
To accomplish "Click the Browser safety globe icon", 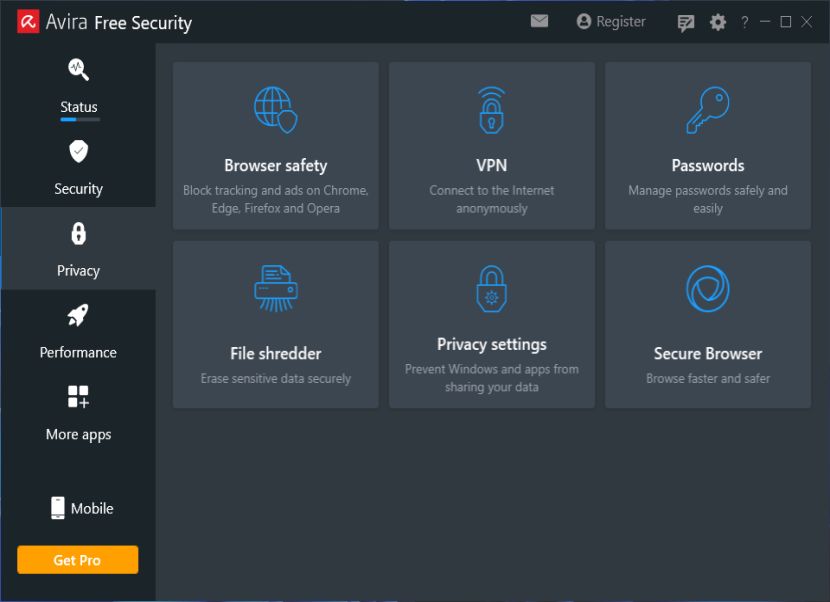I will (276, 110).
